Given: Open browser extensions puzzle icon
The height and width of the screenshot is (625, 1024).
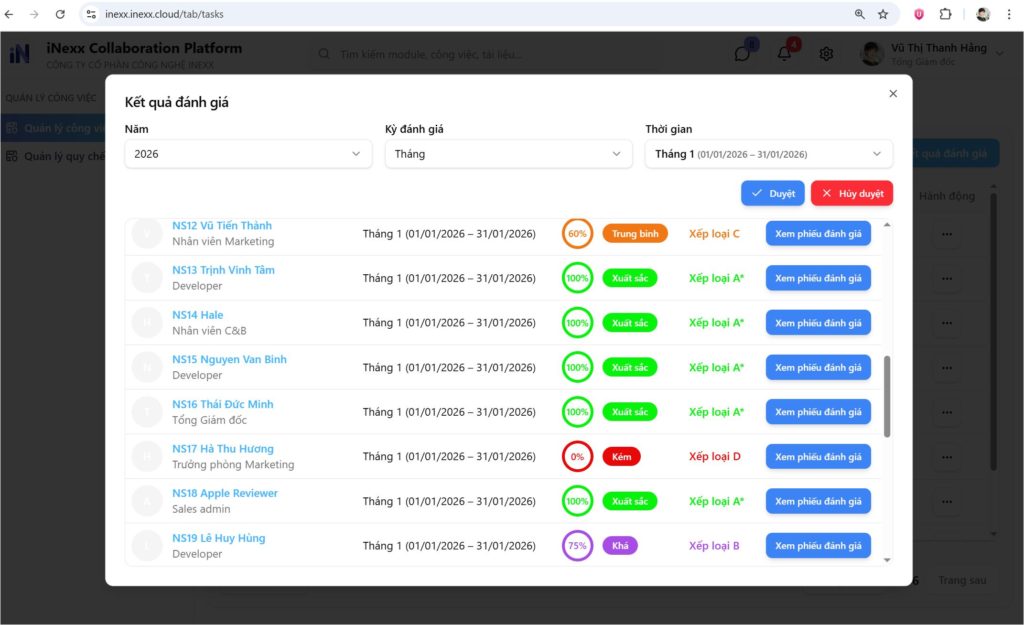Looking at the screenshot, I should (945, 14).
